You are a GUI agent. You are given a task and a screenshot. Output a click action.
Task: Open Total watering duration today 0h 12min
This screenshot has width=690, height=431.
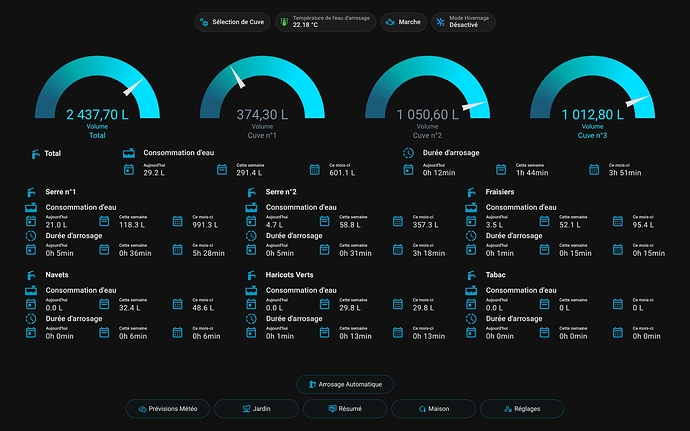pos(439,173)
